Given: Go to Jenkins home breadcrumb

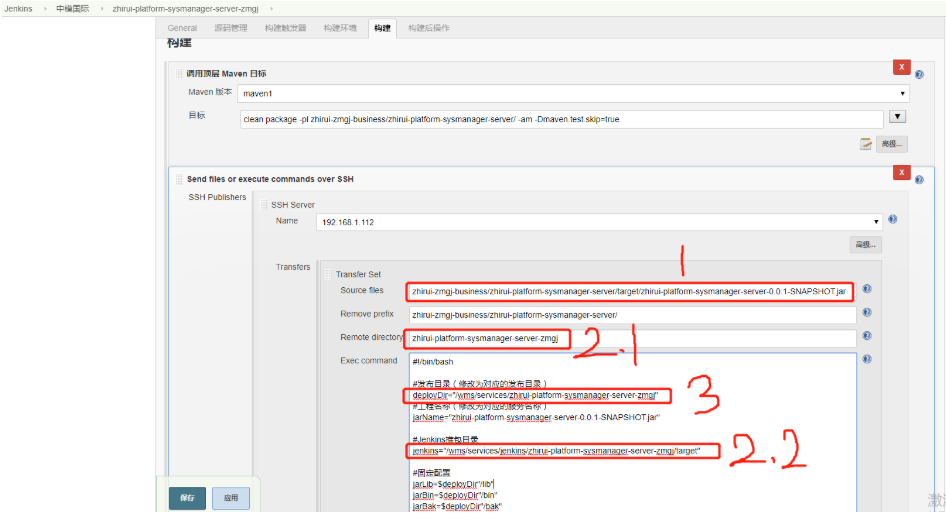Looking at the screenshot, I should point(19,8).
